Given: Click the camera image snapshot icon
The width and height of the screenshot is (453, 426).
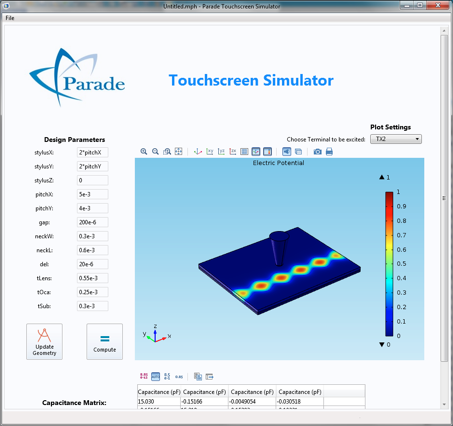Looking at the screenshot, I should pos(318,152).
